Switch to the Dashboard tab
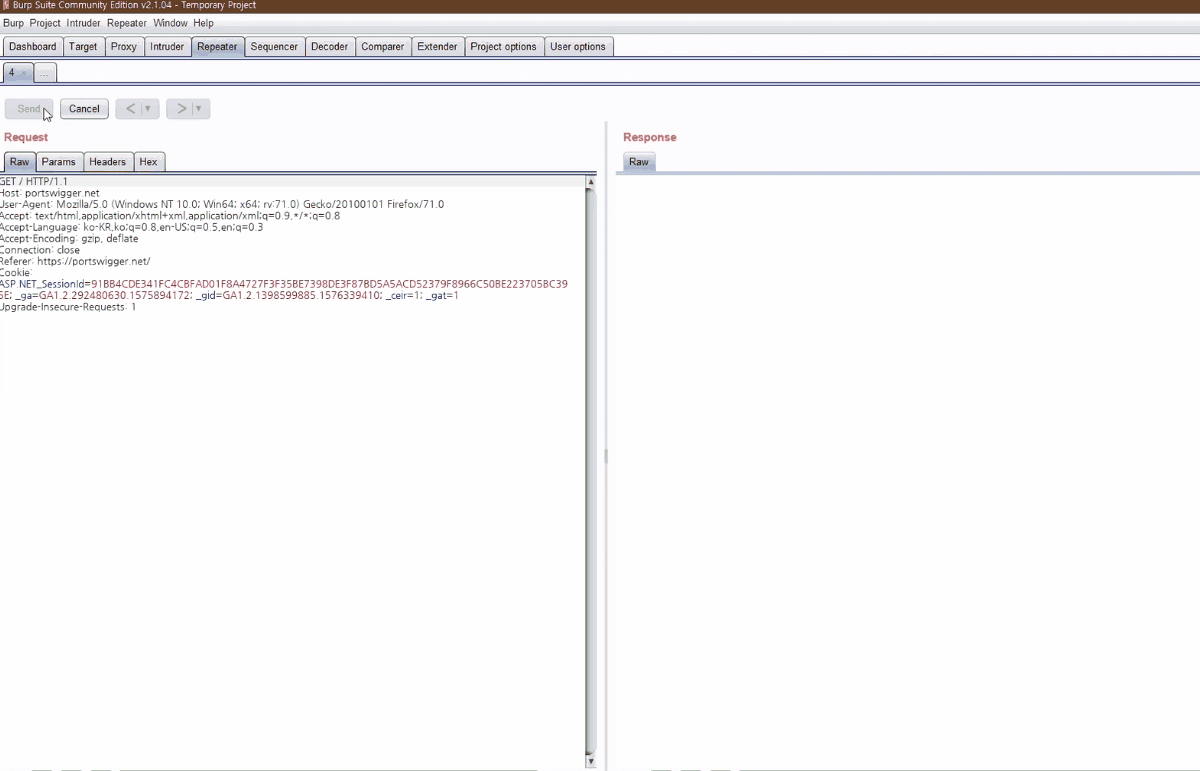This screenshot has height=771, width=1200. [33, 47]
